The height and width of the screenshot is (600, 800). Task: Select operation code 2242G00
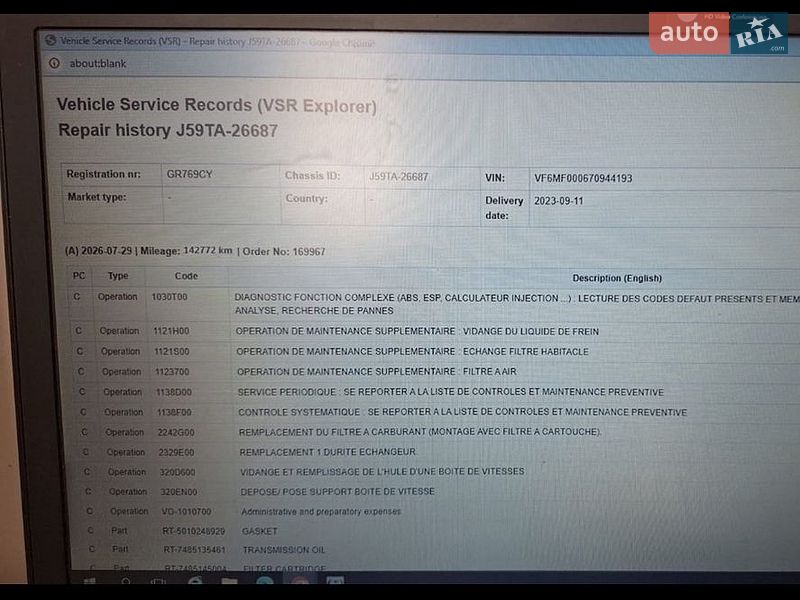[x=176, y=432]
